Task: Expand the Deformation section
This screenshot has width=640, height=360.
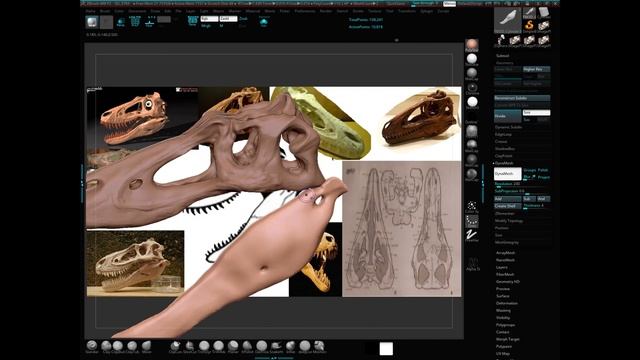Action: [507, 303]
